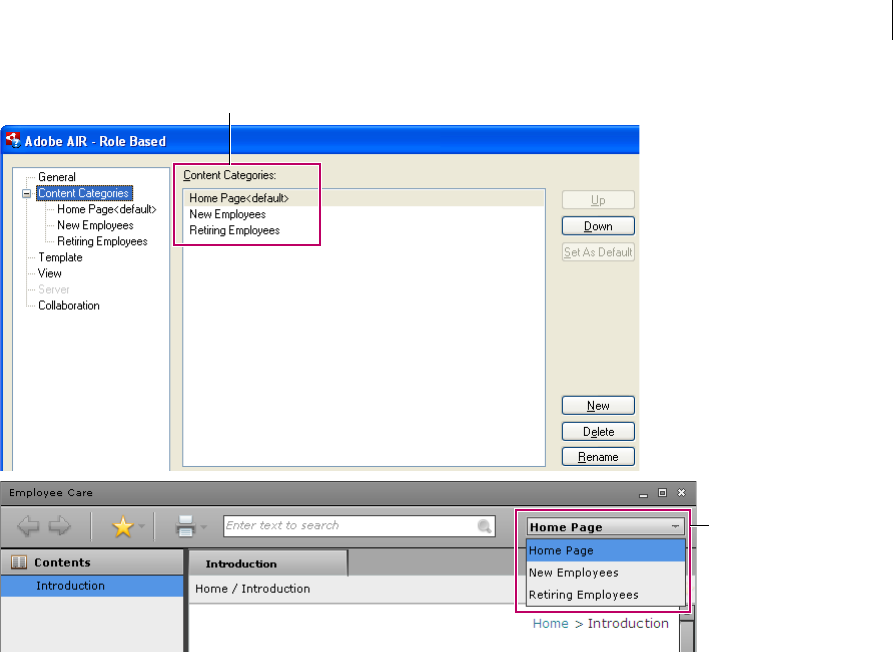Close the Employee Care window
893x652 pixels.
click(x=681, y=493)
